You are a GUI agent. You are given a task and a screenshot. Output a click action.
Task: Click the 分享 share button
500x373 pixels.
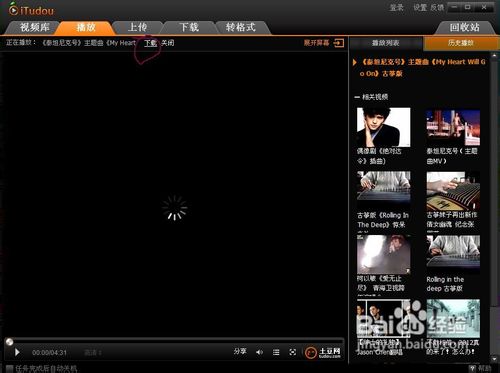[240, 351]
